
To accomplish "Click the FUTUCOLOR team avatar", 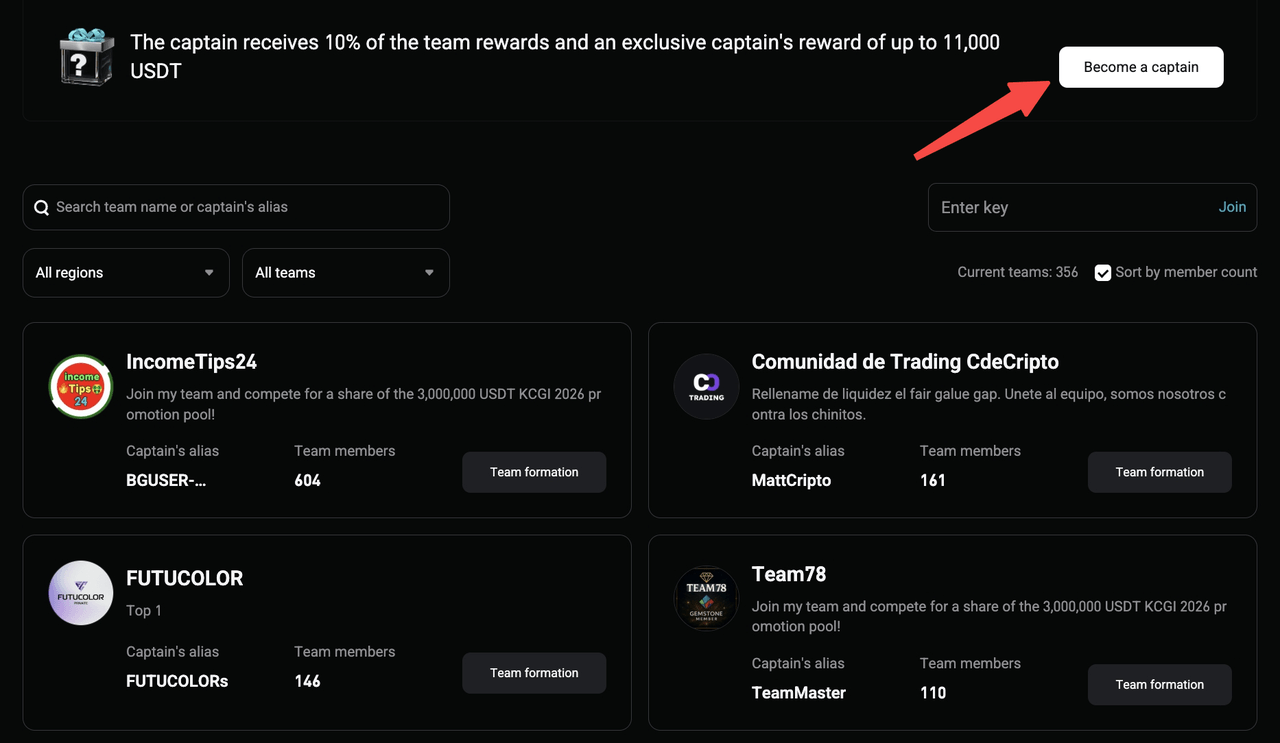I will tap(81, 593).
